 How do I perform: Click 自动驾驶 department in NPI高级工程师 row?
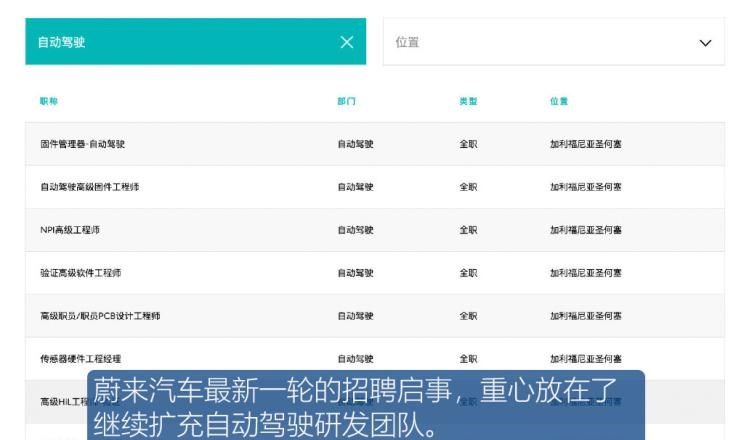(355, 230)
